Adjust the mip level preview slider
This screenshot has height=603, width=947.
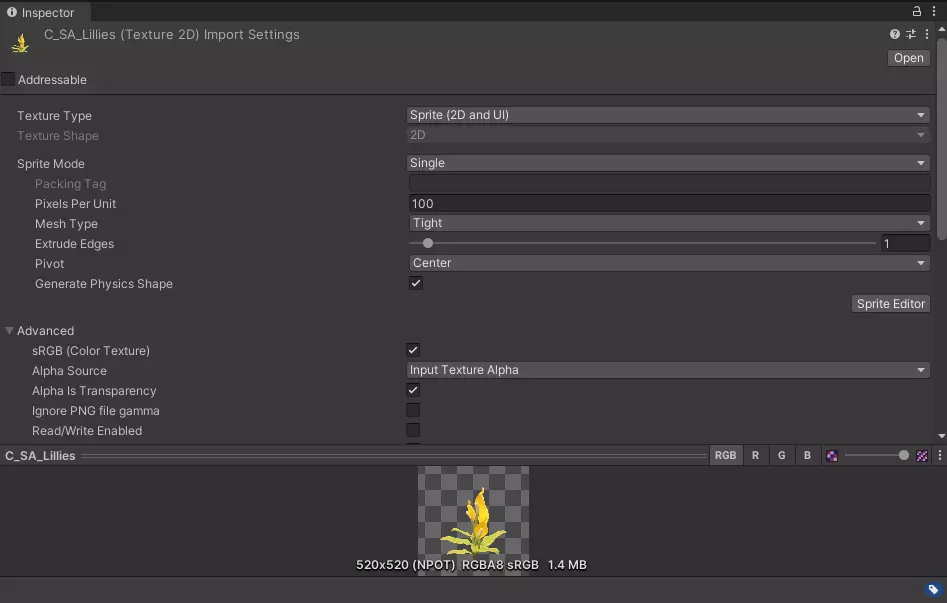click(x=877, y=456)
